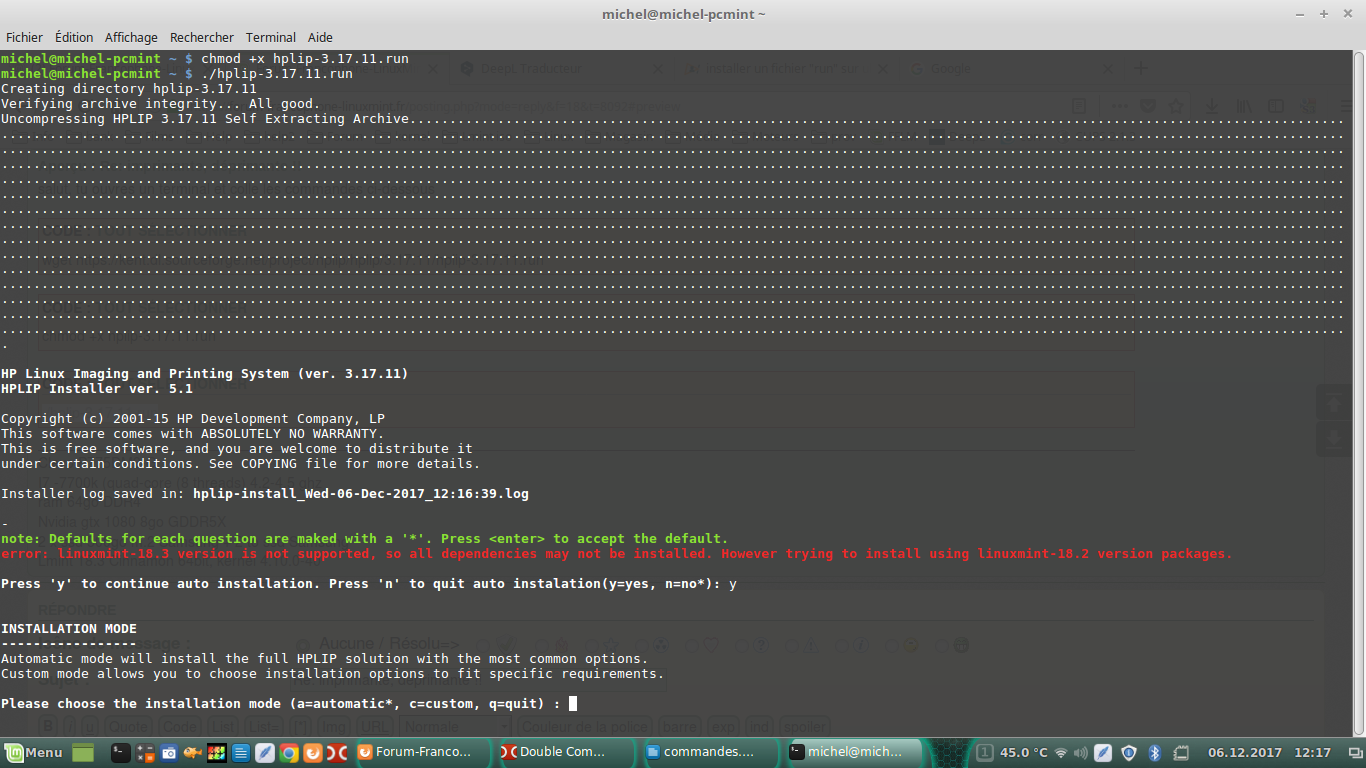Viewport: 1366px width, 768px height.
Task: Click the 12:17 clock in the panel
Action: [1313, 752]
